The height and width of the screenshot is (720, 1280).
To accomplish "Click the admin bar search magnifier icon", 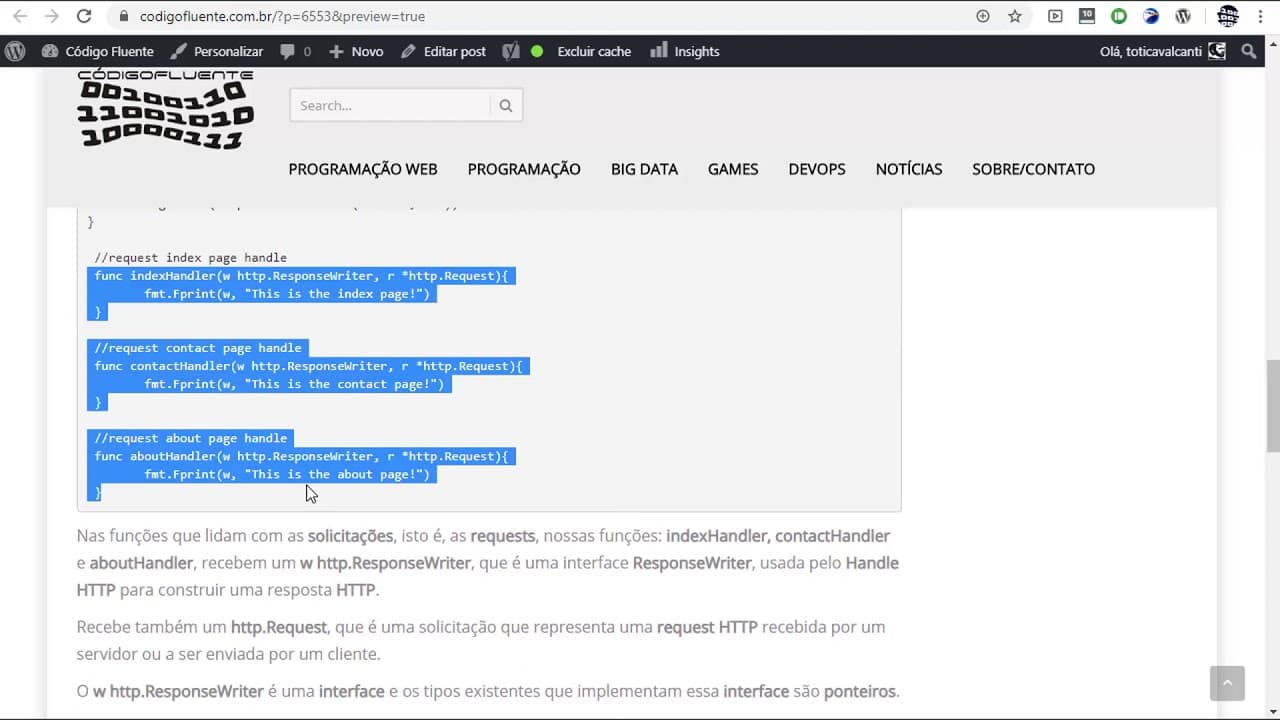I will coord(1248,51).
